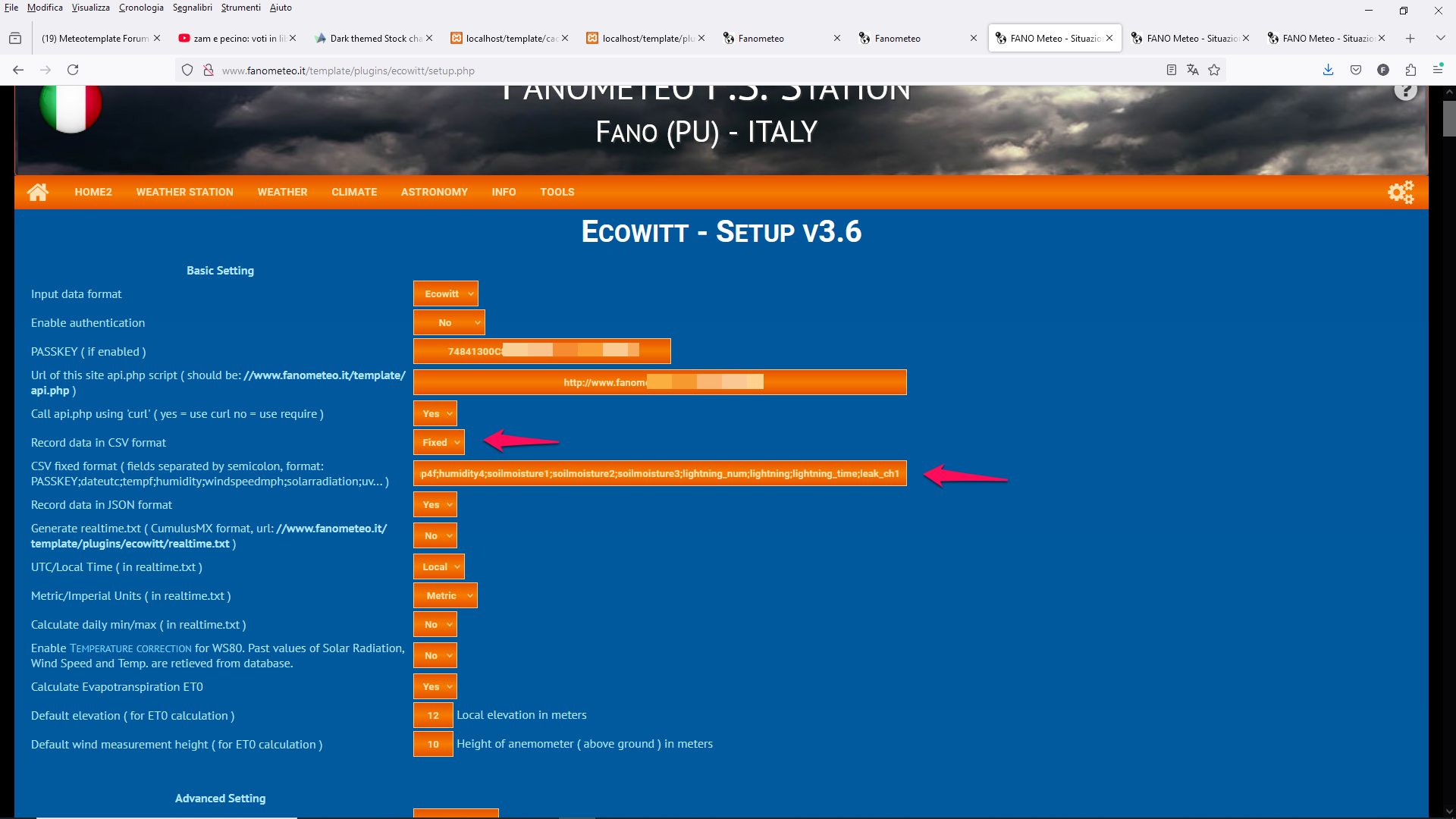Open WEATHER STATION navigation menu
Viewport: 1456px width, 819px height.
coord(185,192)
